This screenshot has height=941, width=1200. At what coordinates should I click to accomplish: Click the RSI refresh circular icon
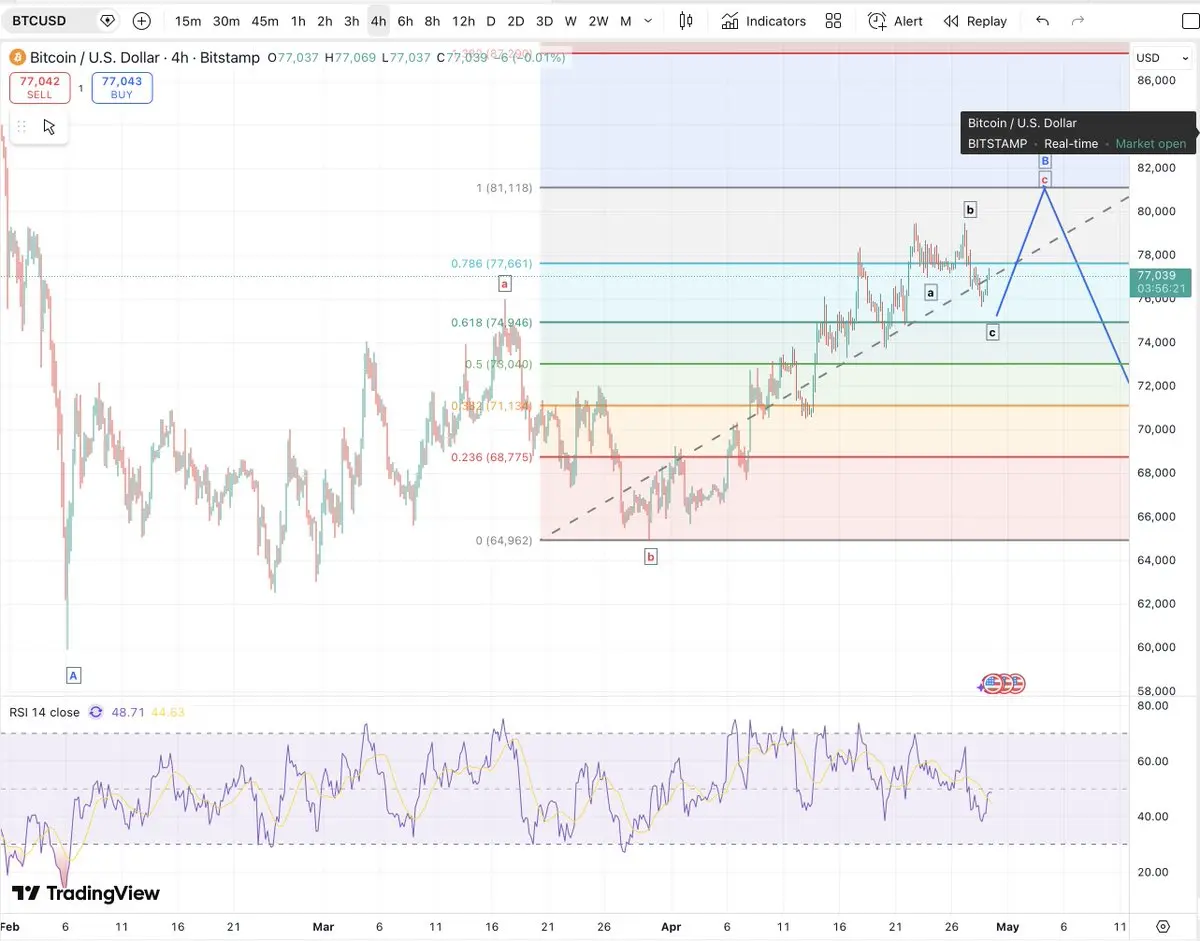[96, 712]
